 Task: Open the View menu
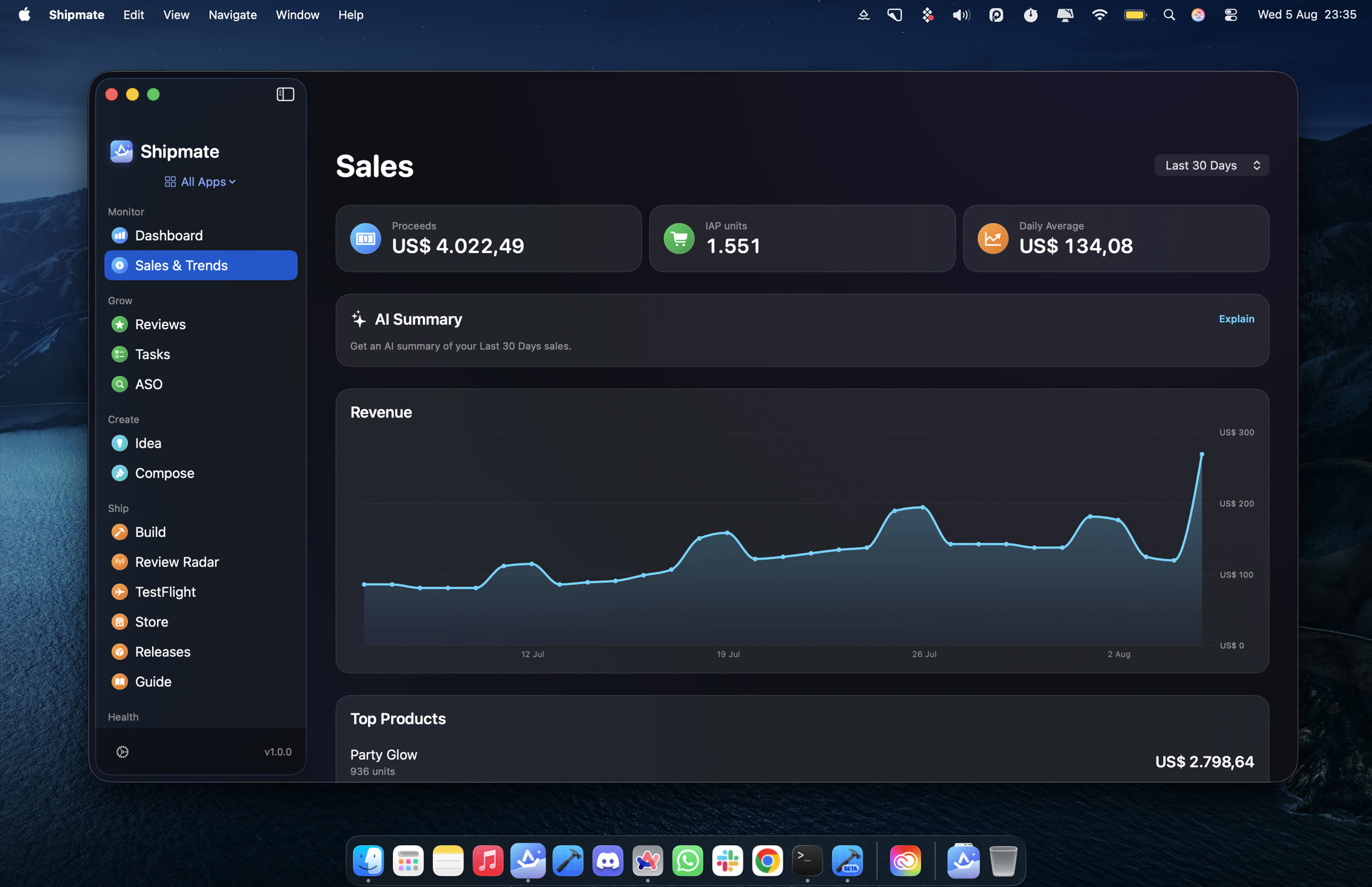(176, 14)
